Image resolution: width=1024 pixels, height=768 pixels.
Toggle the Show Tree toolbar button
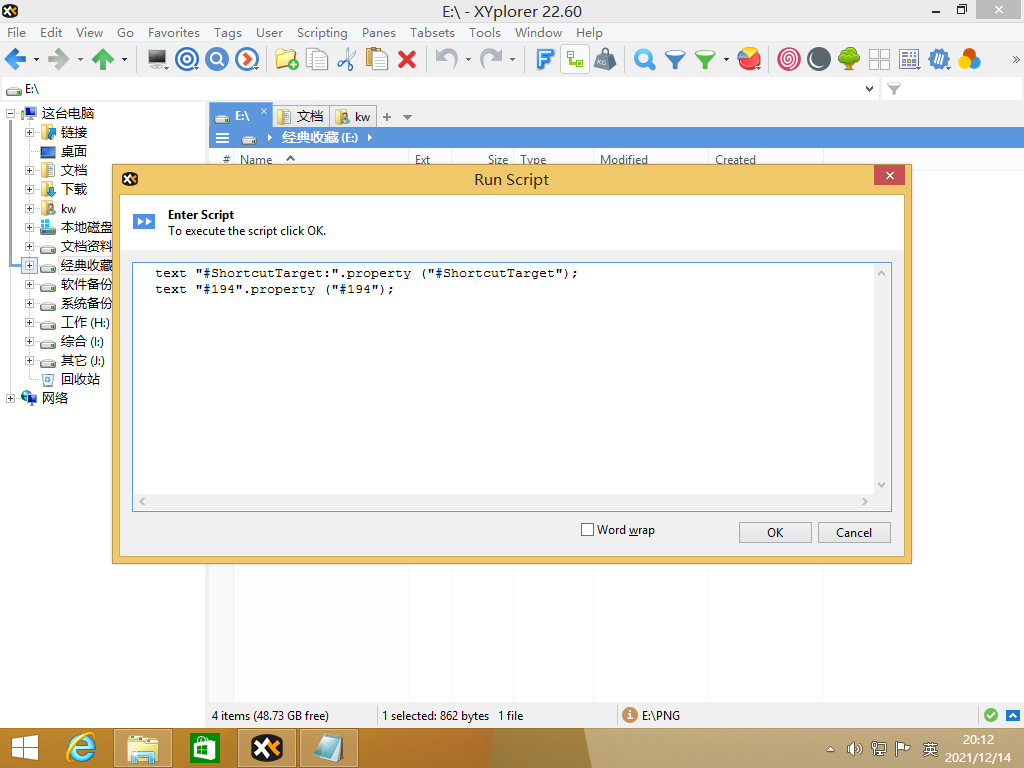click(574, 60)
